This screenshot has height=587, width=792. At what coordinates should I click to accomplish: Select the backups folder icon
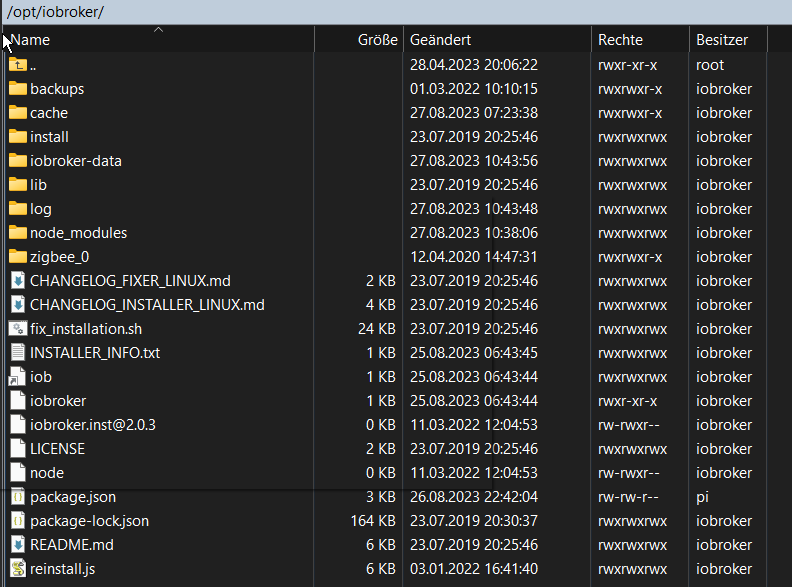pyautogui.click(x=18, y=89)
